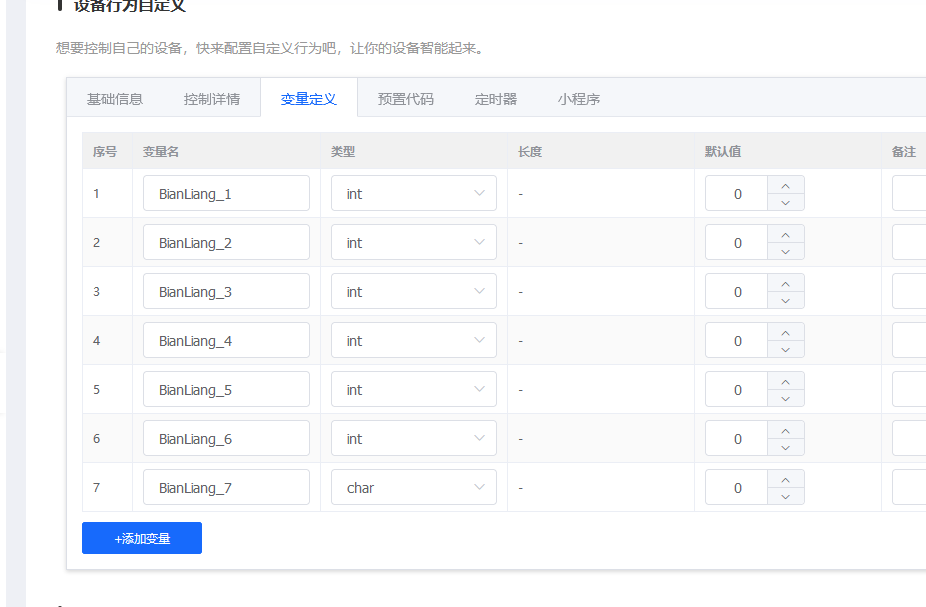Increment the default value for BianLiang_1
The image size is (926, 607).
click(x=786, y=185)
